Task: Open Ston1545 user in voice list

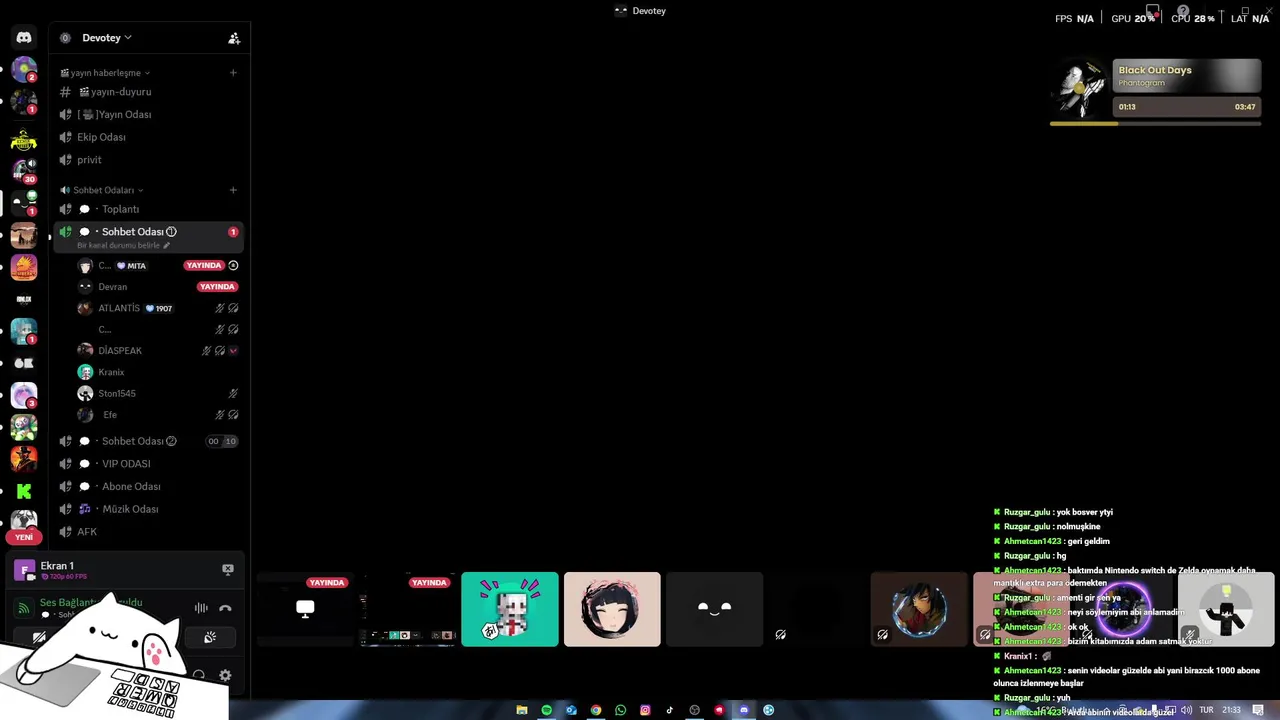Action: (x=159, y=393)
